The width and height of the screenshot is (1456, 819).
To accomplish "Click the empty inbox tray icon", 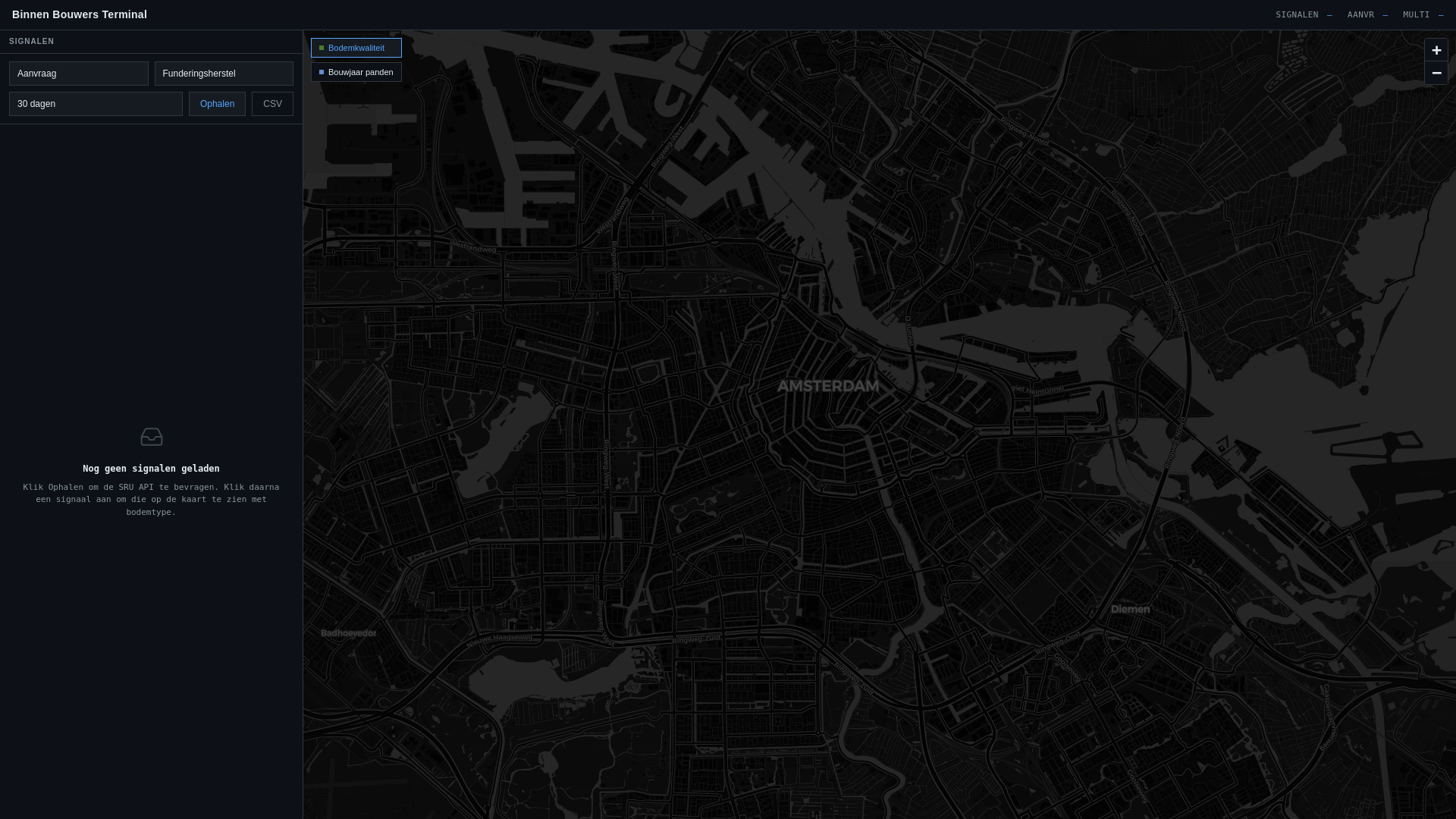I will click(152, 437).
